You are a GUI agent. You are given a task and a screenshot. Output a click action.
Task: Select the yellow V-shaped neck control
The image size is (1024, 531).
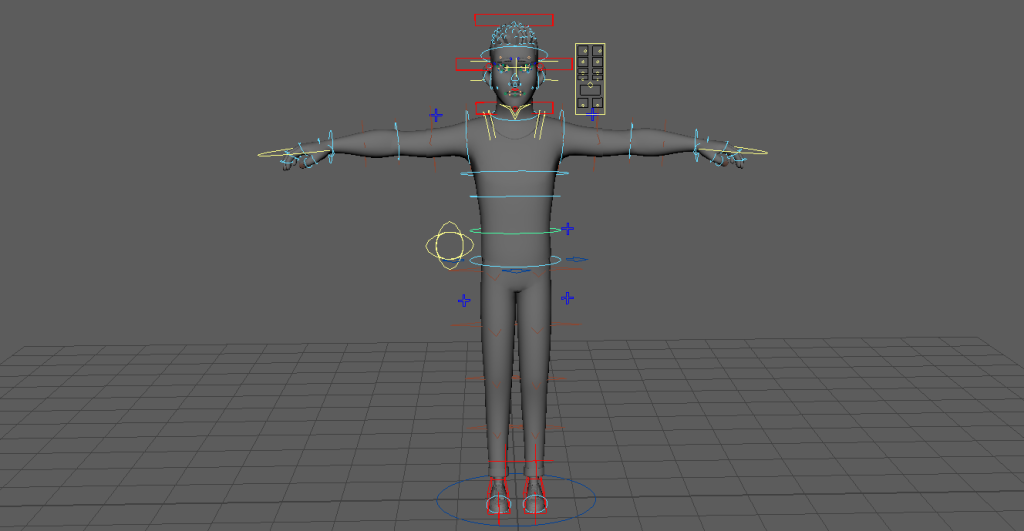pos(515,114)
